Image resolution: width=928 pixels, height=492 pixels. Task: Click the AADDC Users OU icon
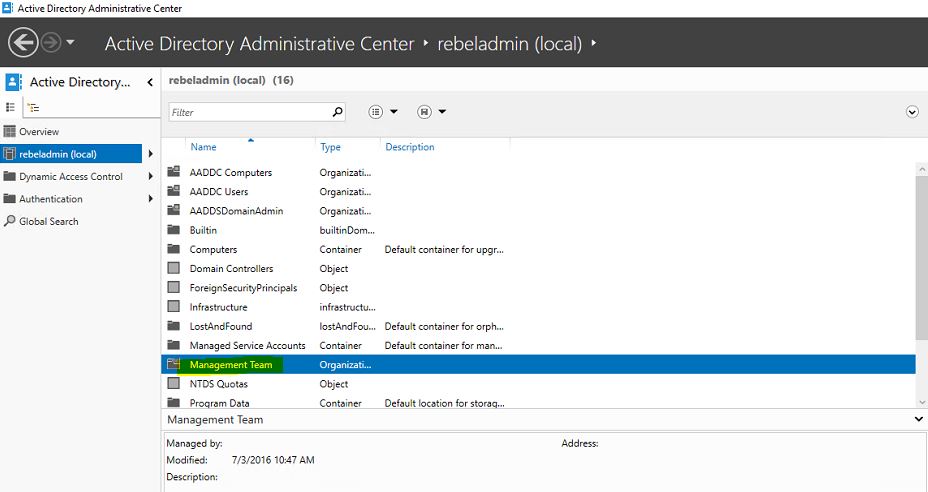pos(173,191)
